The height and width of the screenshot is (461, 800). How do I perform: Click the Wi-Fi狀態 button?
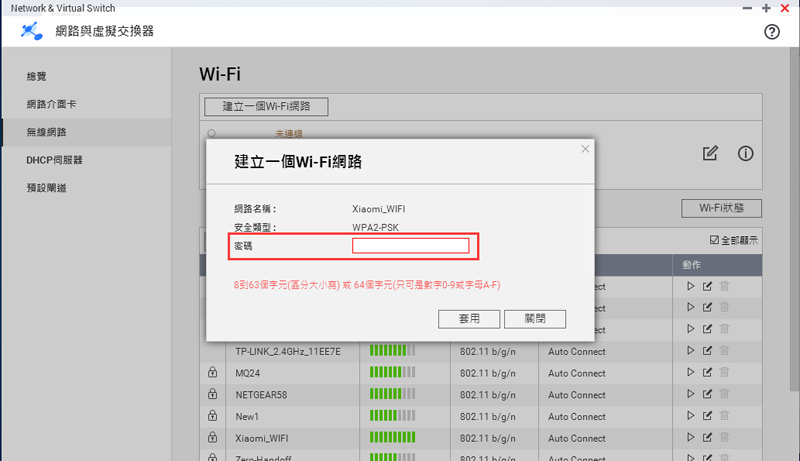point(721,209)
